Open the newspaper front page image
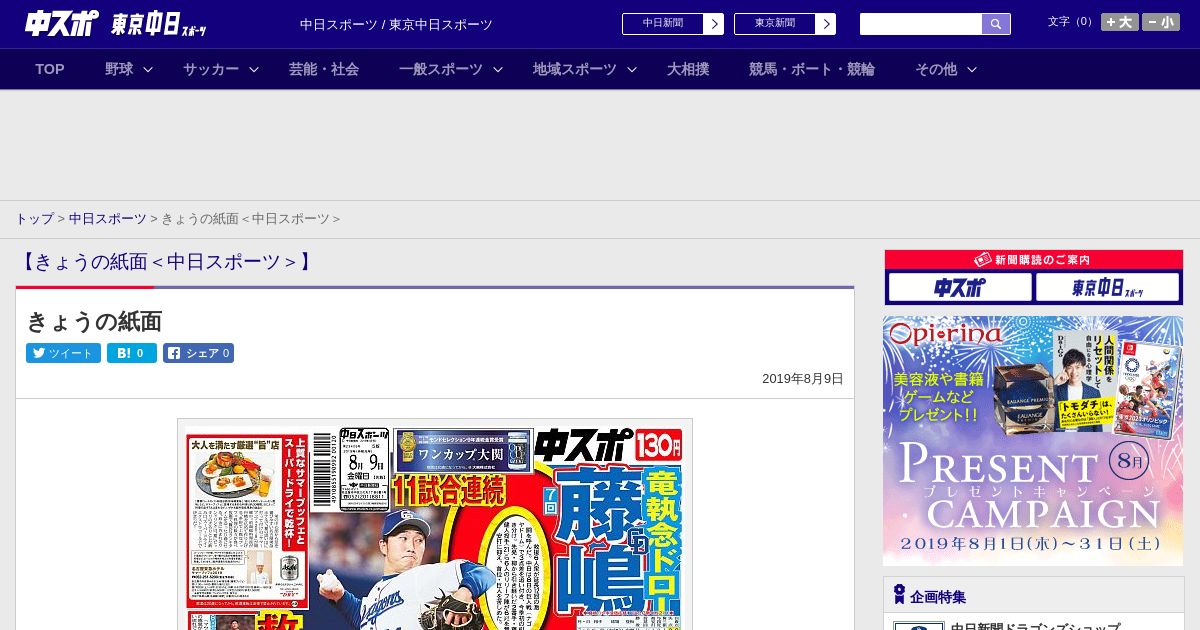The height and width of the screenshot is (630, 1200). click(x=435, y=524)
